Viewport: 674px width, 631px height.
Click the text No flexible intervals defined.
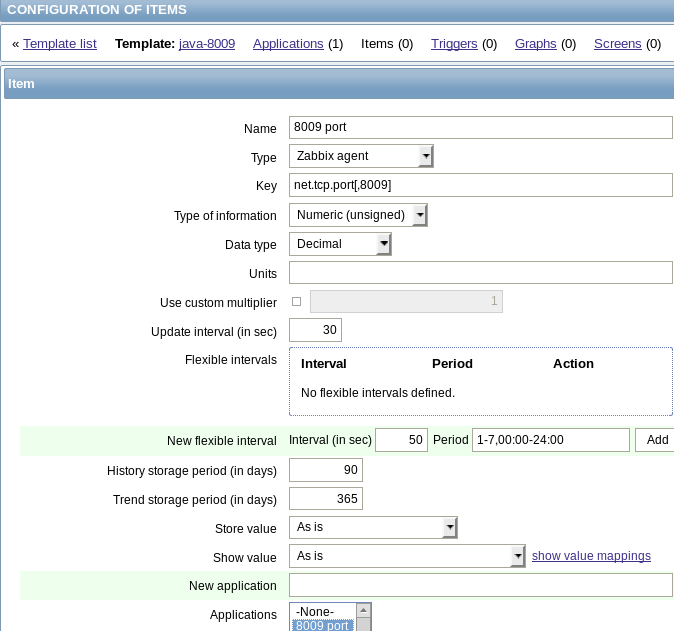(x=378, y=393)
